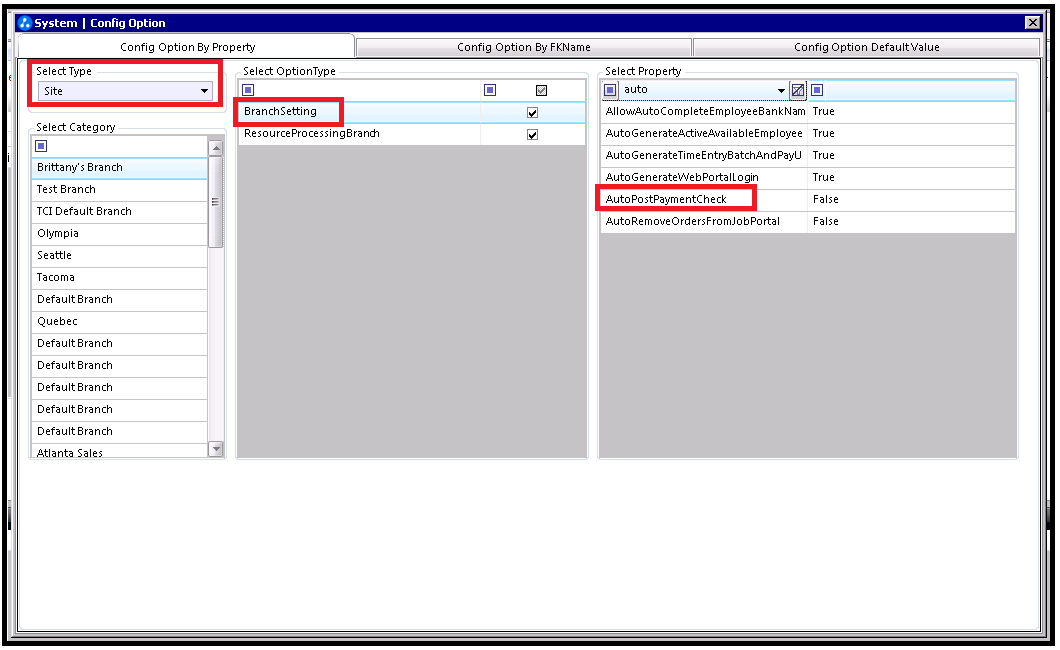Toggle the BranchSetting checkbox
Viewport: 1060px width, 650px height.
[532, 113]
